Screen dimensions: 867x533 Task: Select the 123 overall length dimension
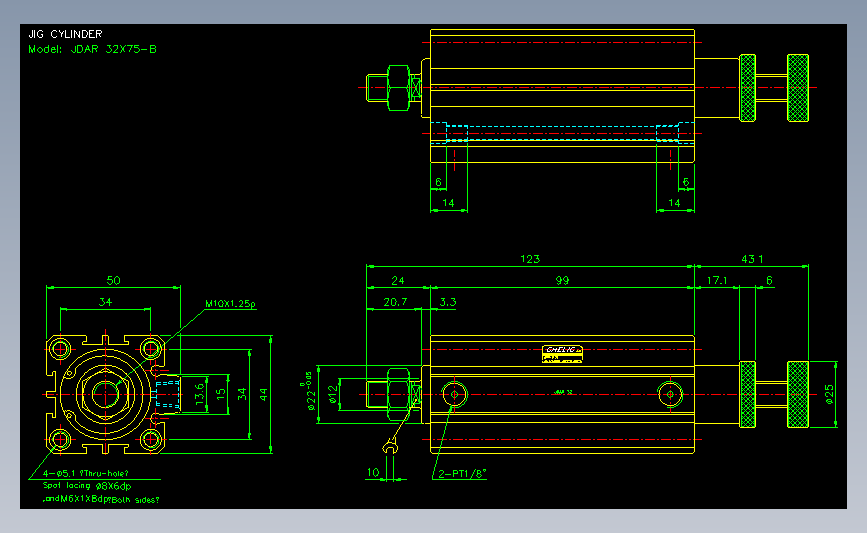tap(530, 259)
